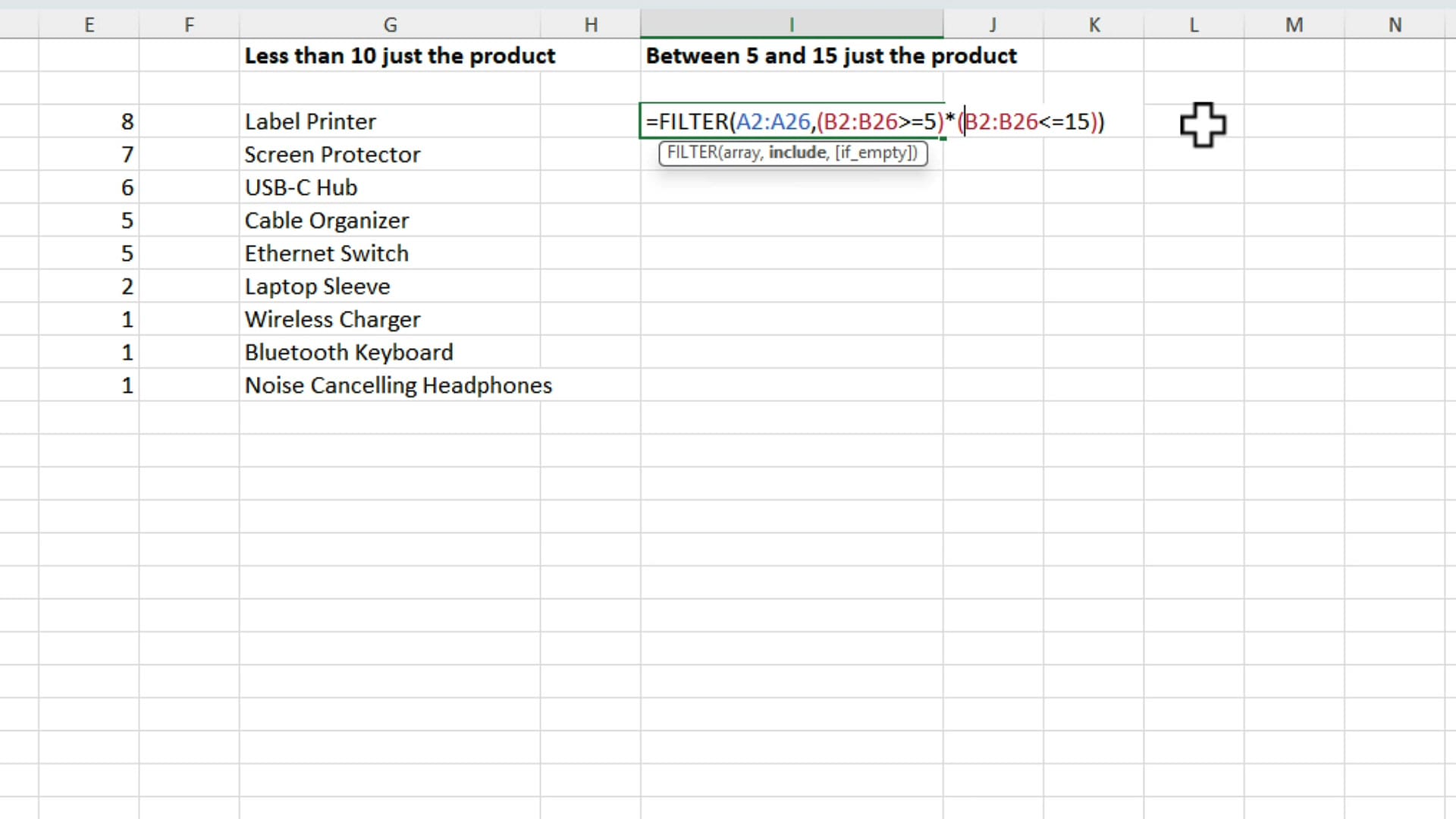Click the Bluetooth Keyboard cell
Viewport: 1456px width, 819px height.
click(x=390, y=352)
